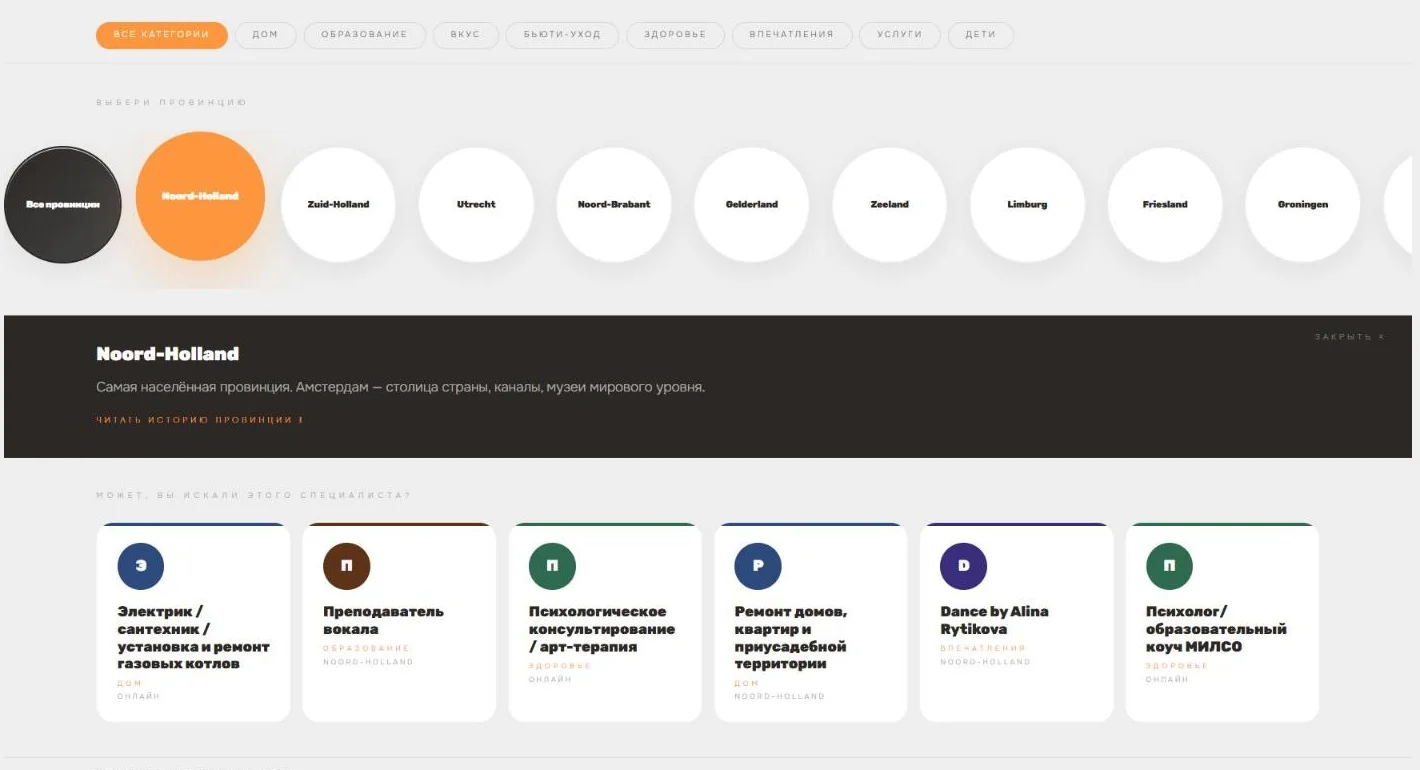Click the ВПЕЧАТЛЕНИЯ tag on Dance card

[983, 649]
